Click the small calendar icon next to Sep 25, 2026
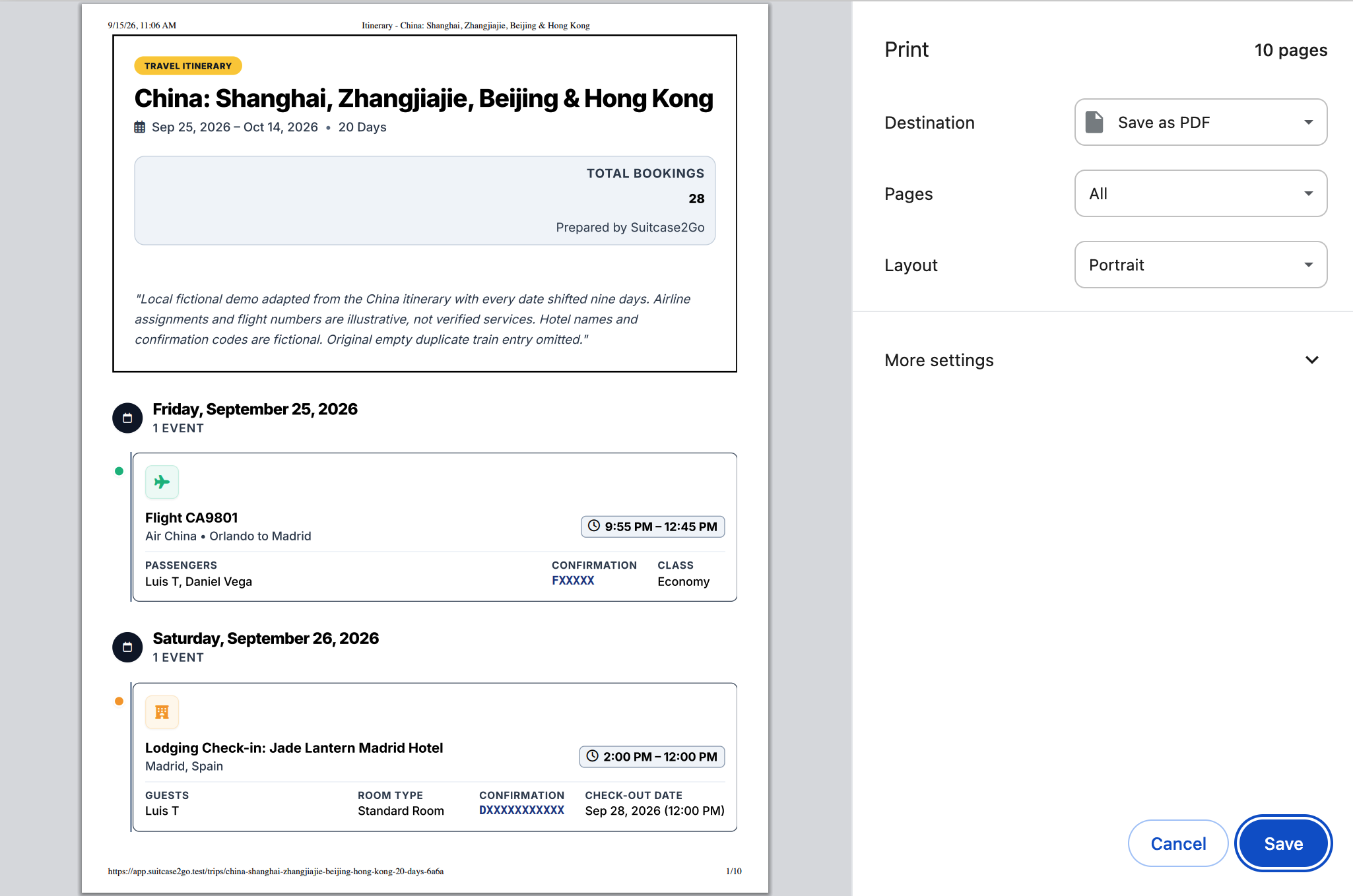The image size is (1353, 896). (x=140, y=127)
